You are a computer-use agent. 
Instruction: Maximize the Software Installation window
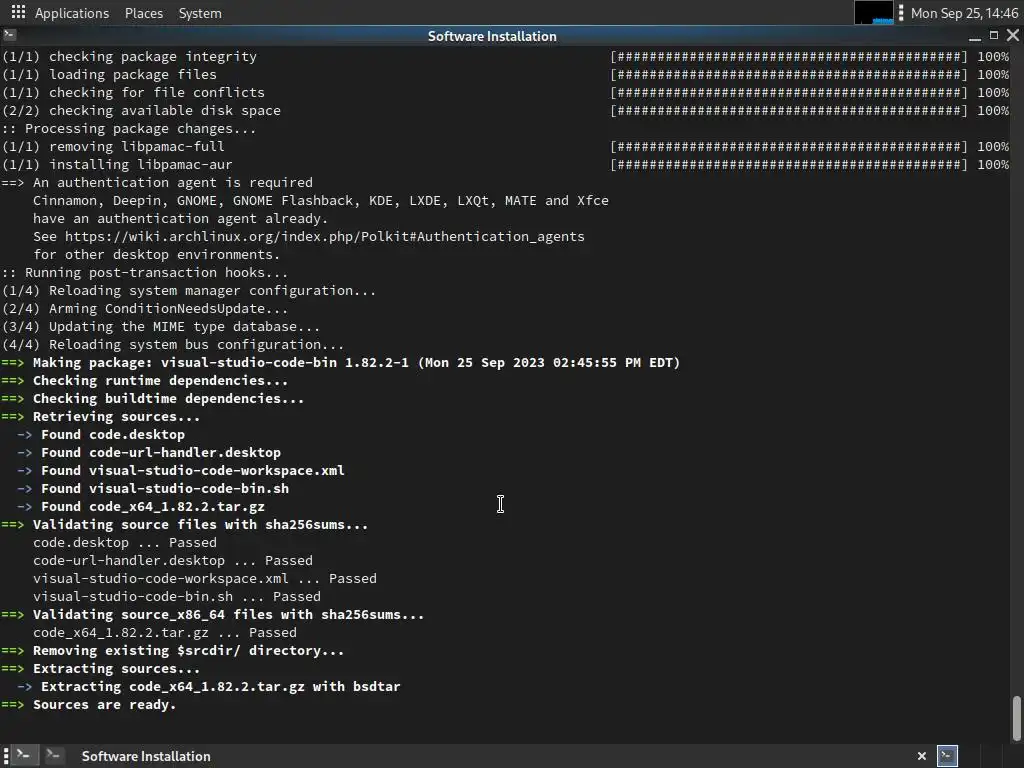(x=994, y=35)
